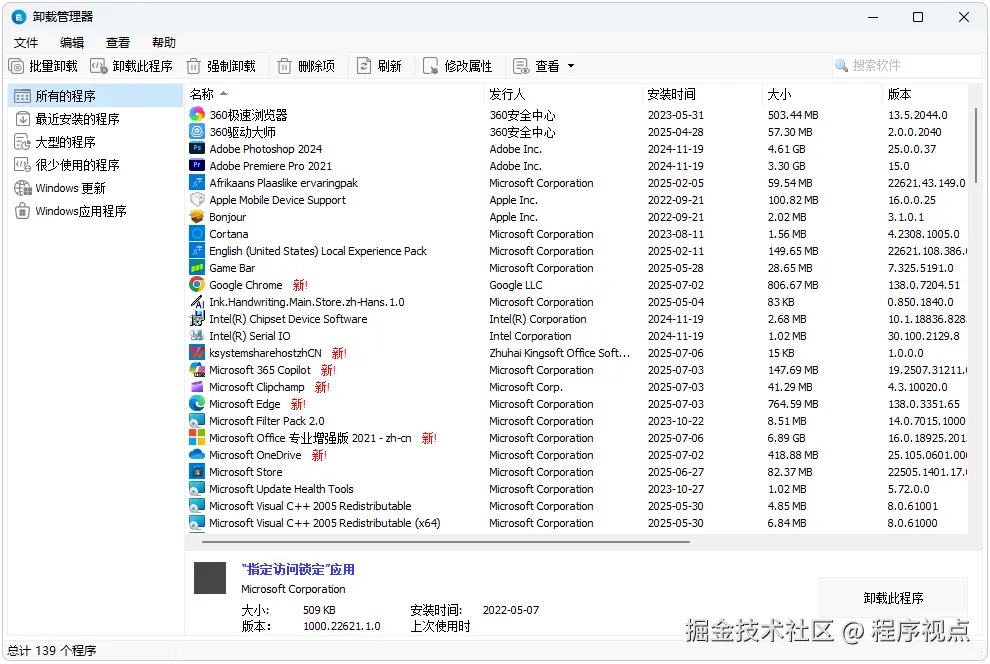This screenshot has height=664, width=990.
Task: Open the 文件 menu
Action: (x=26, y=42)
